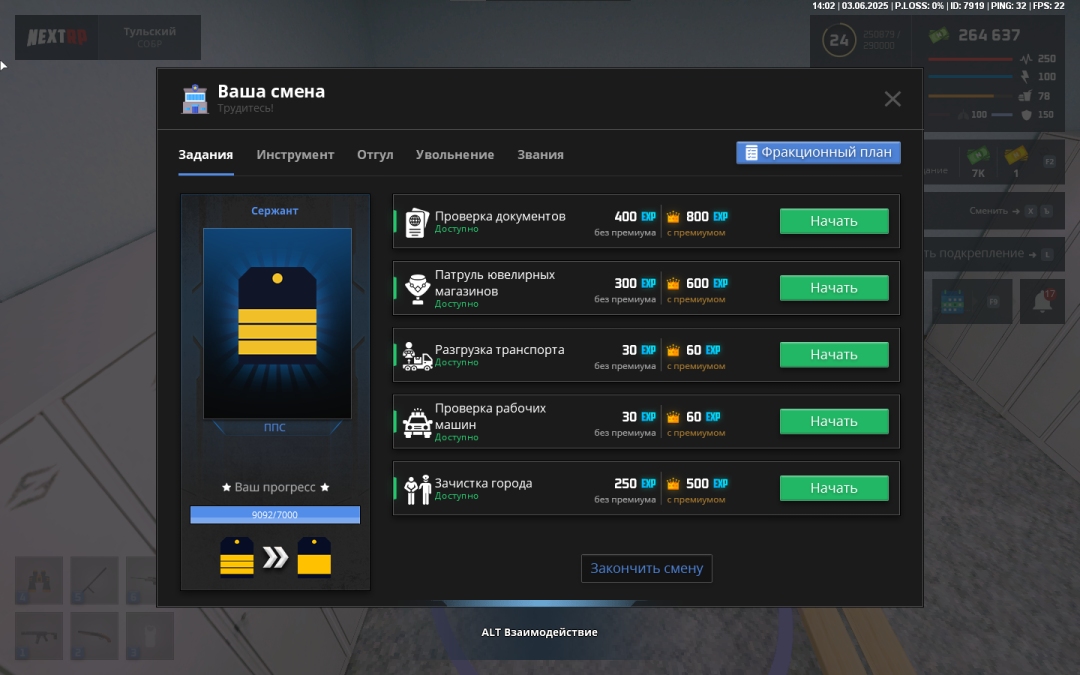The width and height of the screenshot is (1080, 675).
Task: Click the notification bell icon
Action: coord(1042,302)
